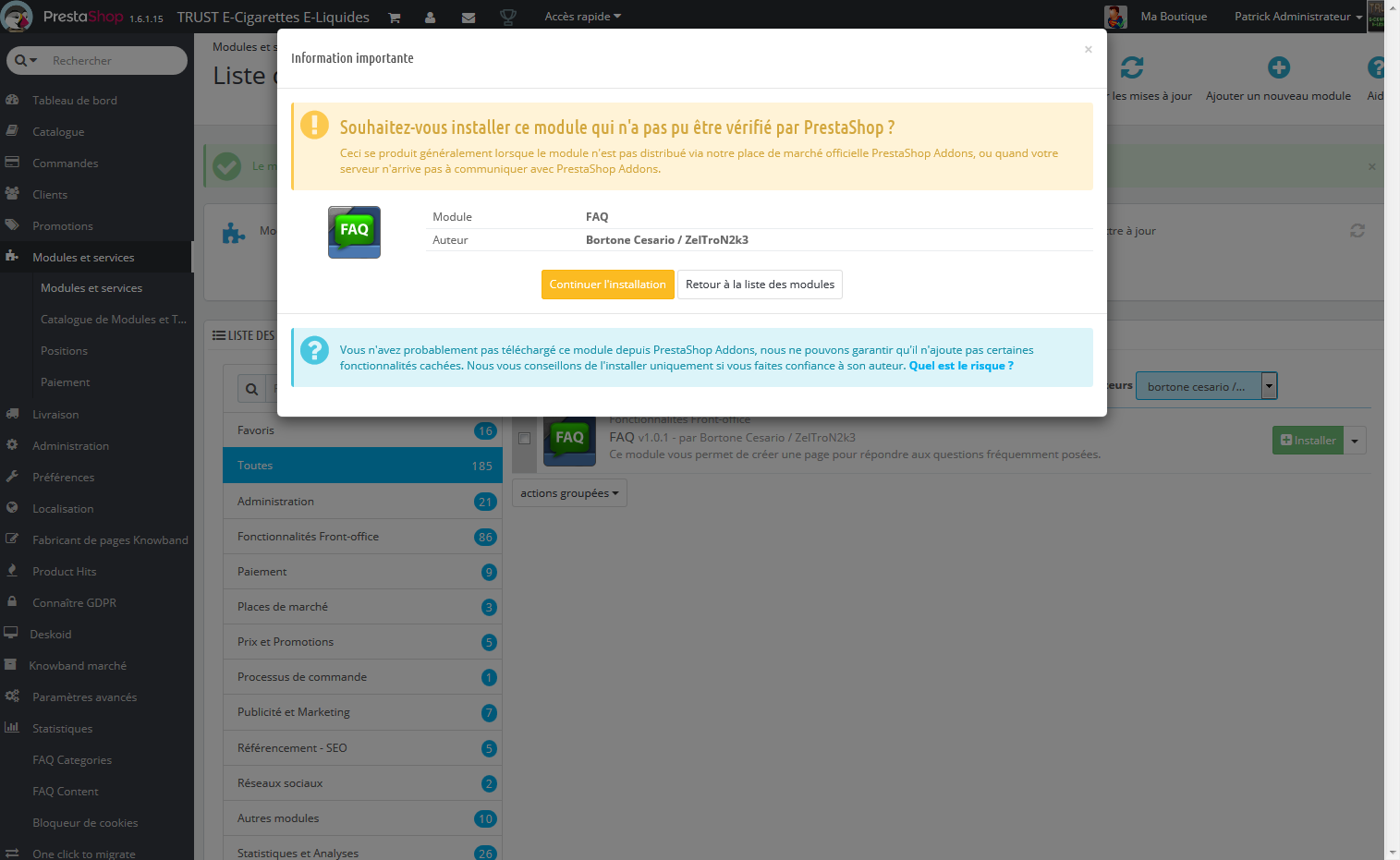The image size is (1400, 860).
Task: Click the green Installer button
Action: 1308,441
